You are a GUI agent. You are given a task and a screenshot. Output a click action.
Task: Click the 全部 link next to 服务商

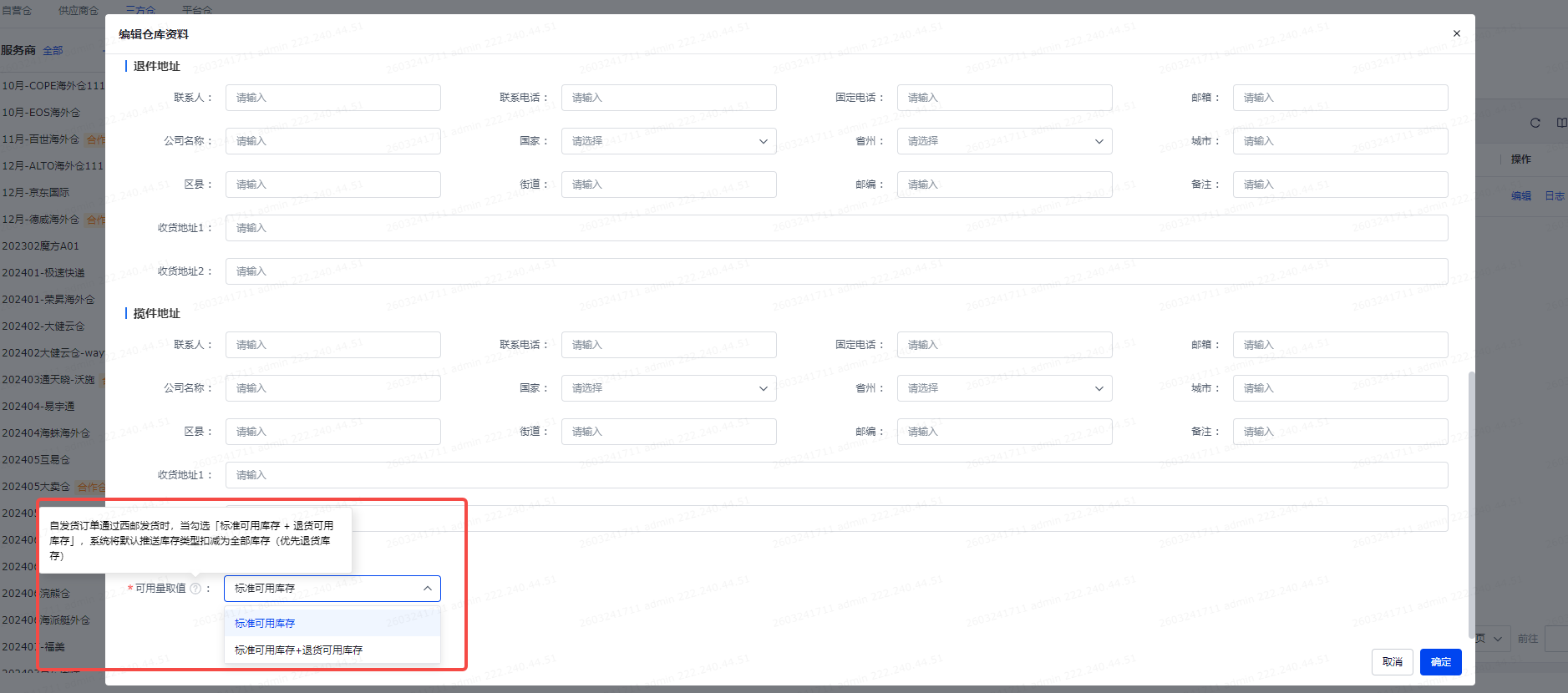(x=53, y=51)
